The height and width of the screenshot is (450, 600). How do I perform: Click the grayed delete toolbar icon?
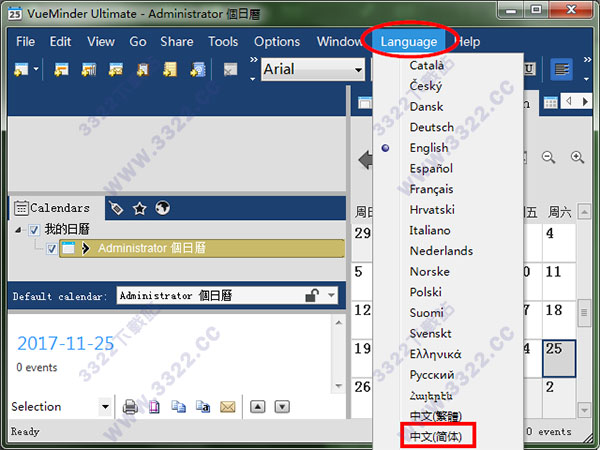point(230,70)
